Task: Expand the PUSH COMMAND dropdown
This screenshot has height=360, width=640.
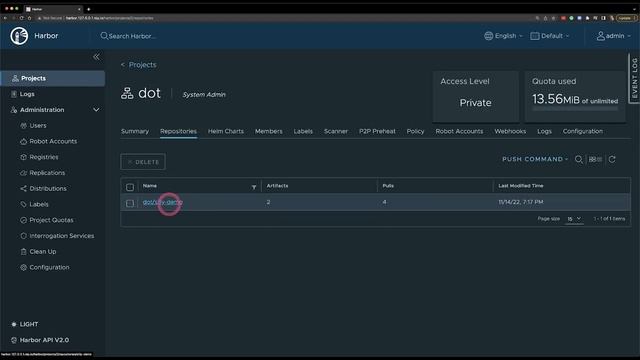Action: point(535,159)
